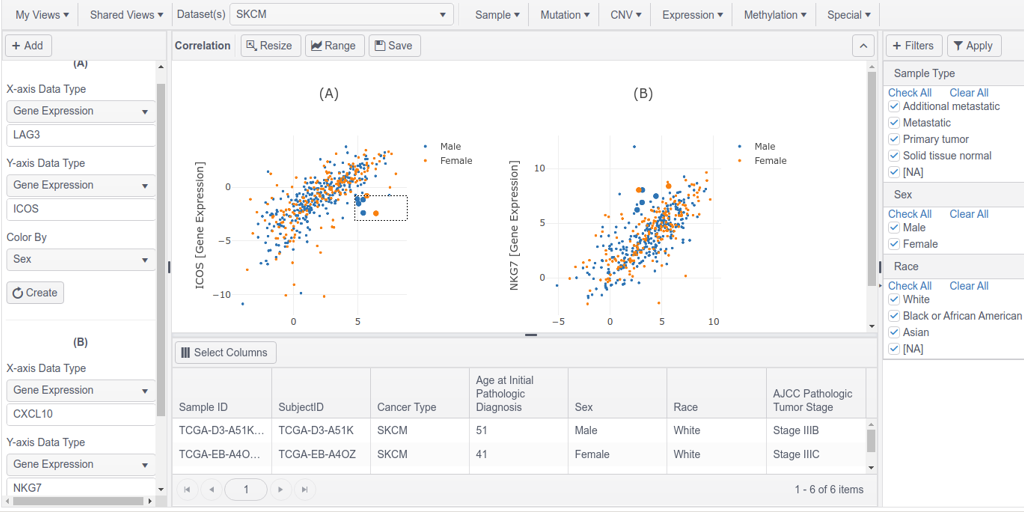Open the Color By Sex dropdown
Screen dimensions: 1024x512
pyautogui.click(x=81, y=259)
